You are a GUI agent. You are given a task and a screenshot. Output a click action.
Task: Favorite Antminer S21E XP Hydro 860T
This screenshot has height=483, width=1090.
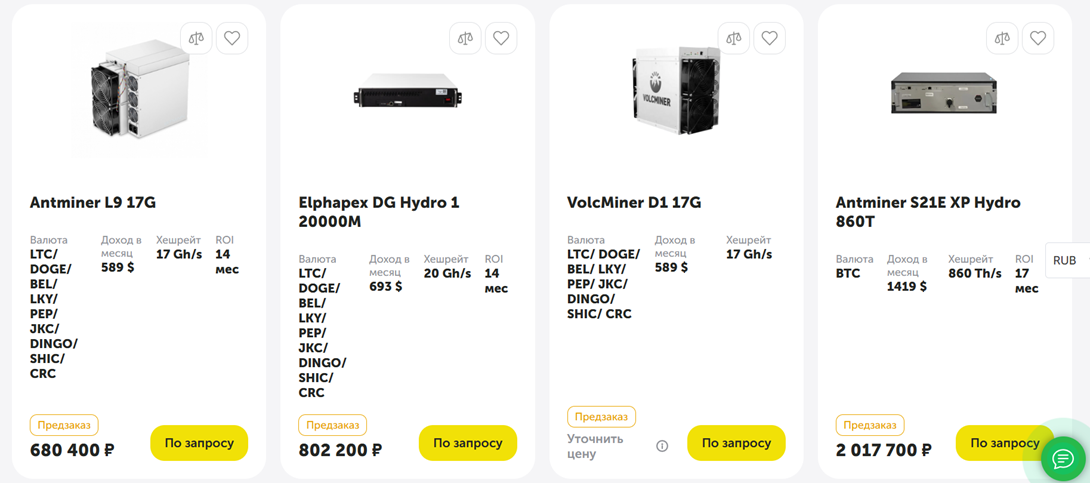coord(1038,39)
